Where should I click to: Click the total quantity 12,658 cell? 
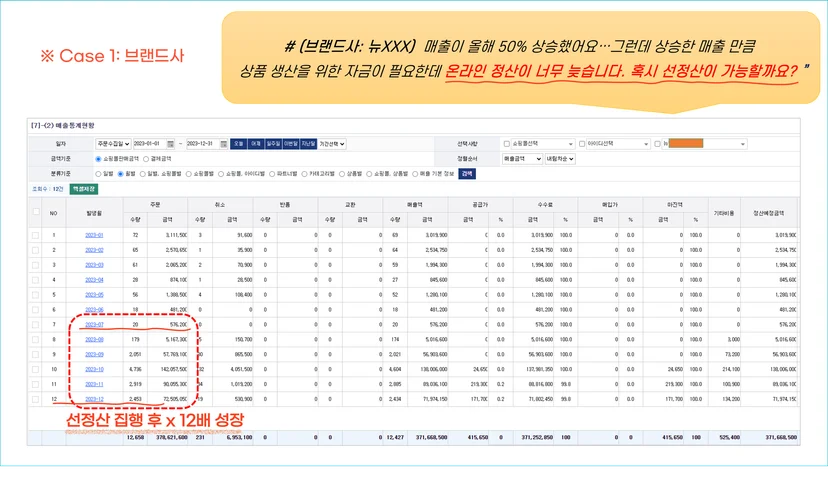[135, 437]
